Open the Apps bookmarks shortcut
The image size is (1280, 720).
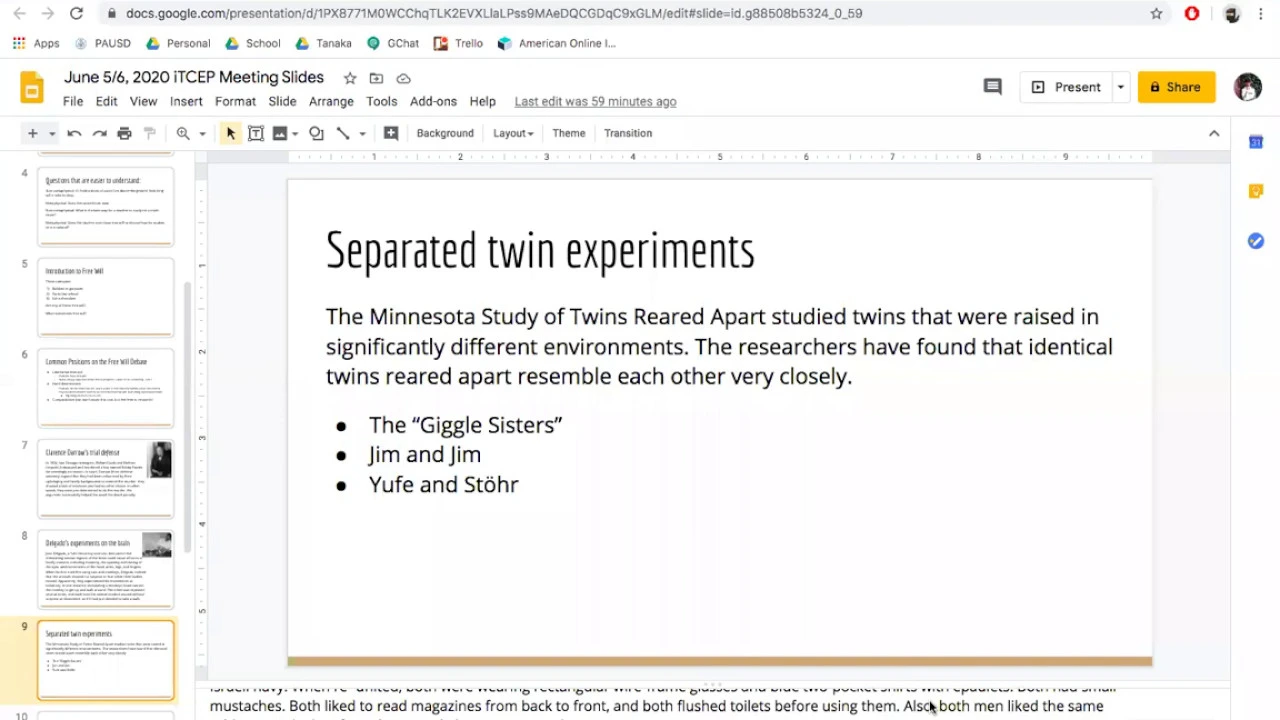36,44
